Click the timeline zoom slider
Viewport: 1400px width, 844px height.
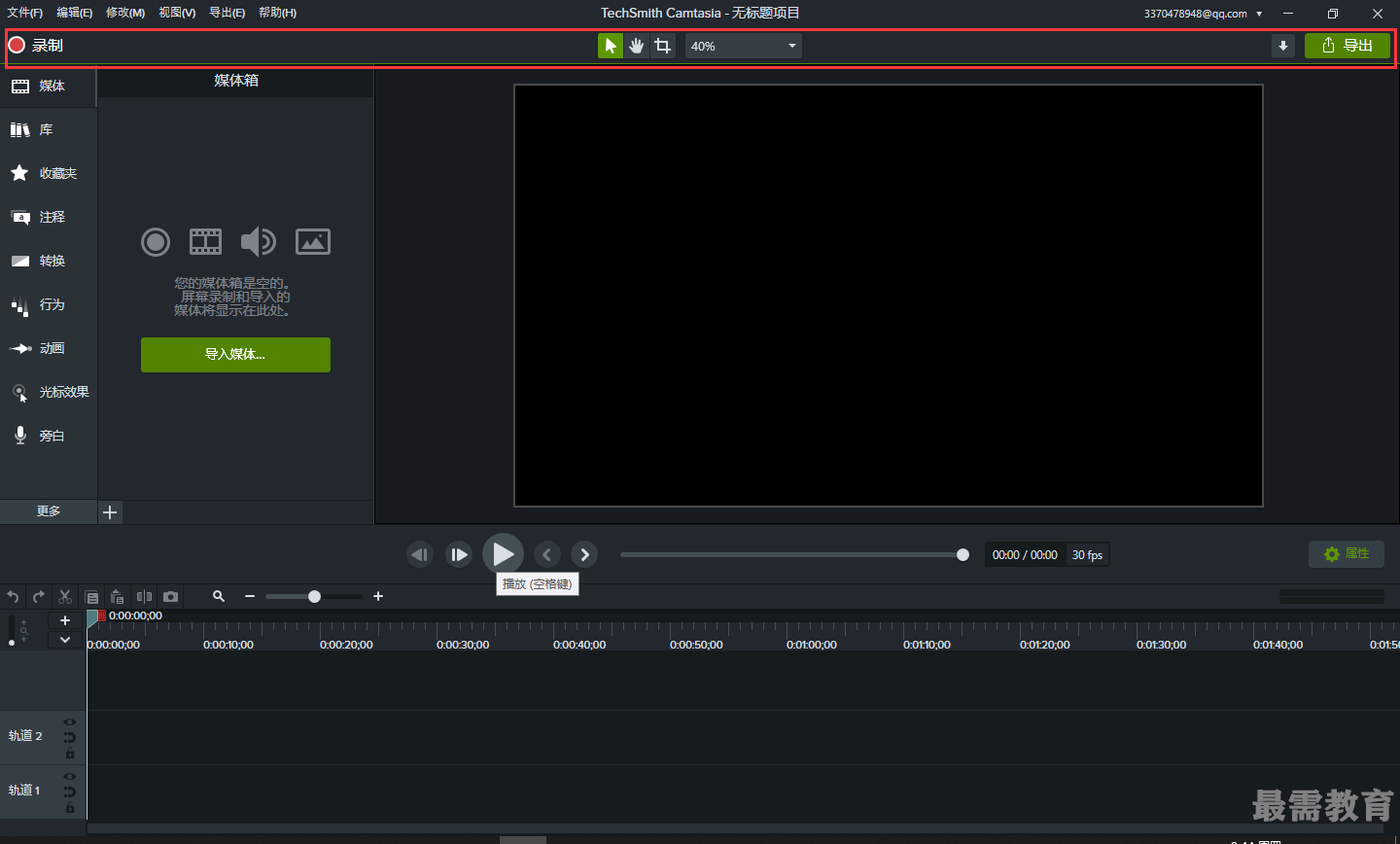pos(314,596)
